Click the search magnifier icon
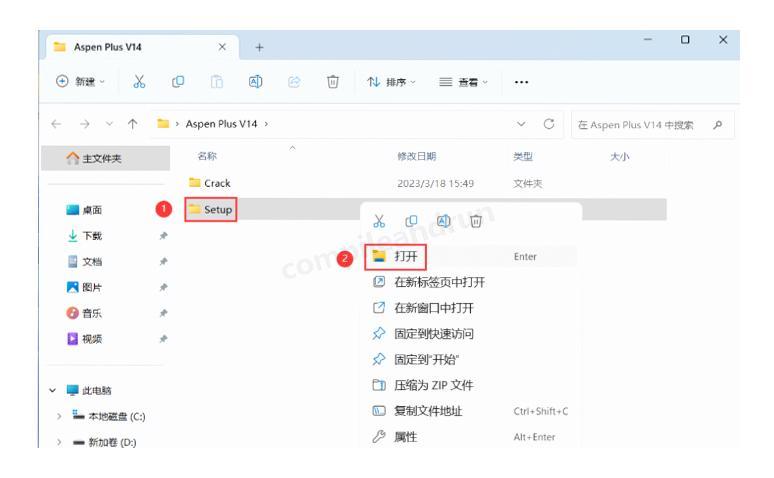Image resolution: width=774 pixels, height=478 pixels. pyautogui.click(x=718, y=125)
